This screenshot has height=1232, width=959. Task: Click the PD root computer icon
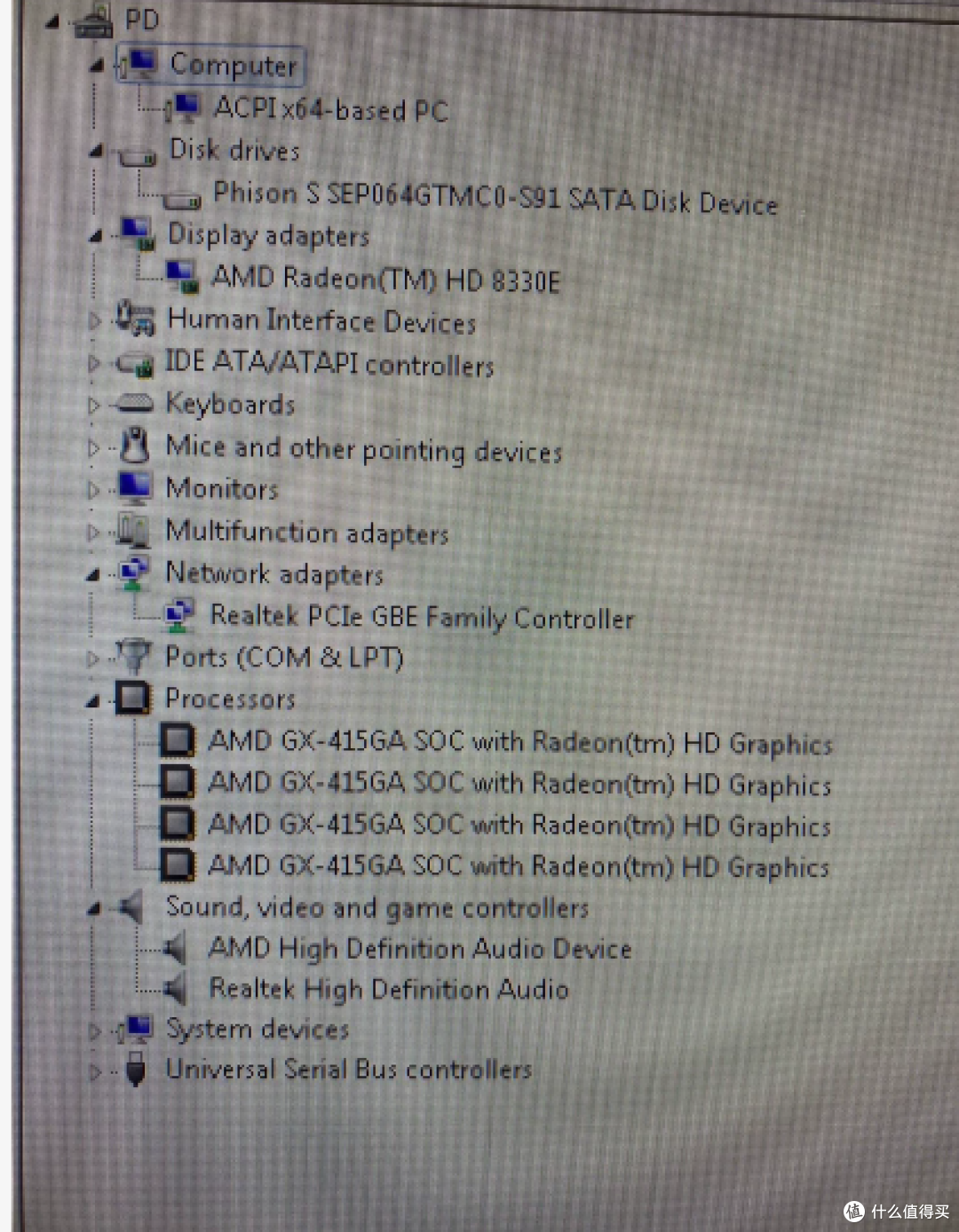pos(93,21)
